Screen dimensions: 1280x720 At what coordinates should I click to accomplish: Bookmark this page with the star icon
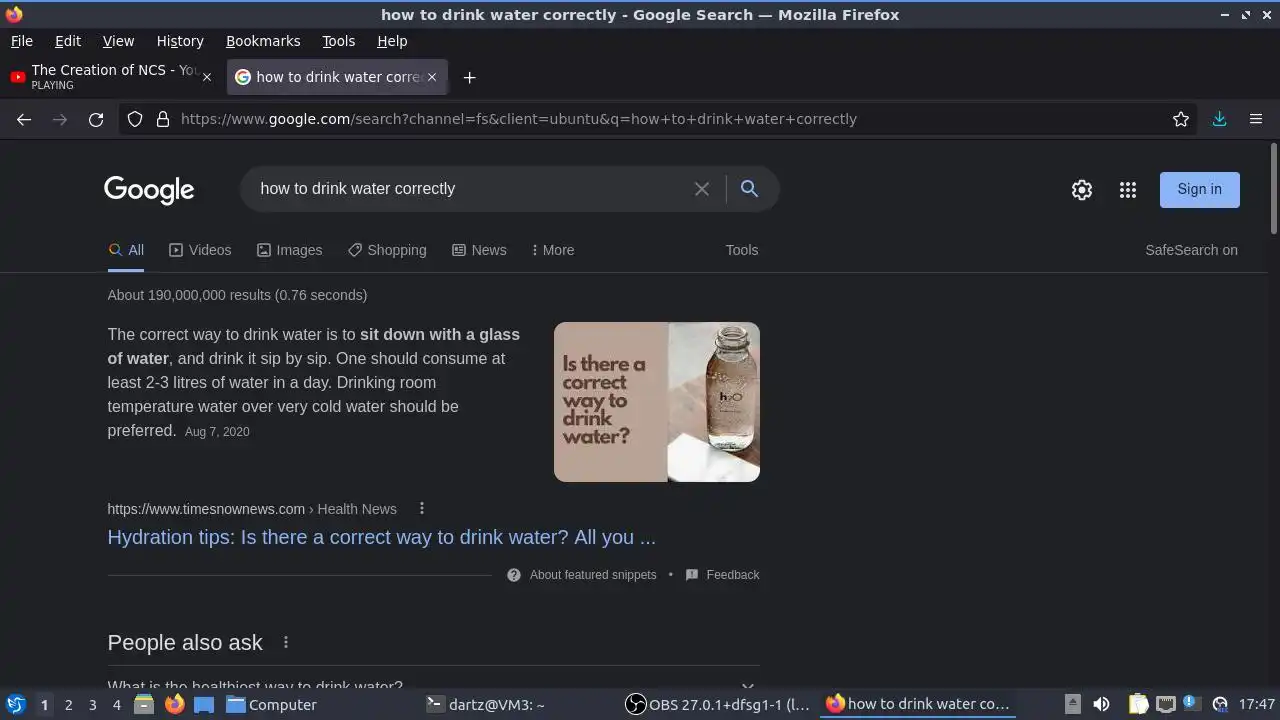1181,119
